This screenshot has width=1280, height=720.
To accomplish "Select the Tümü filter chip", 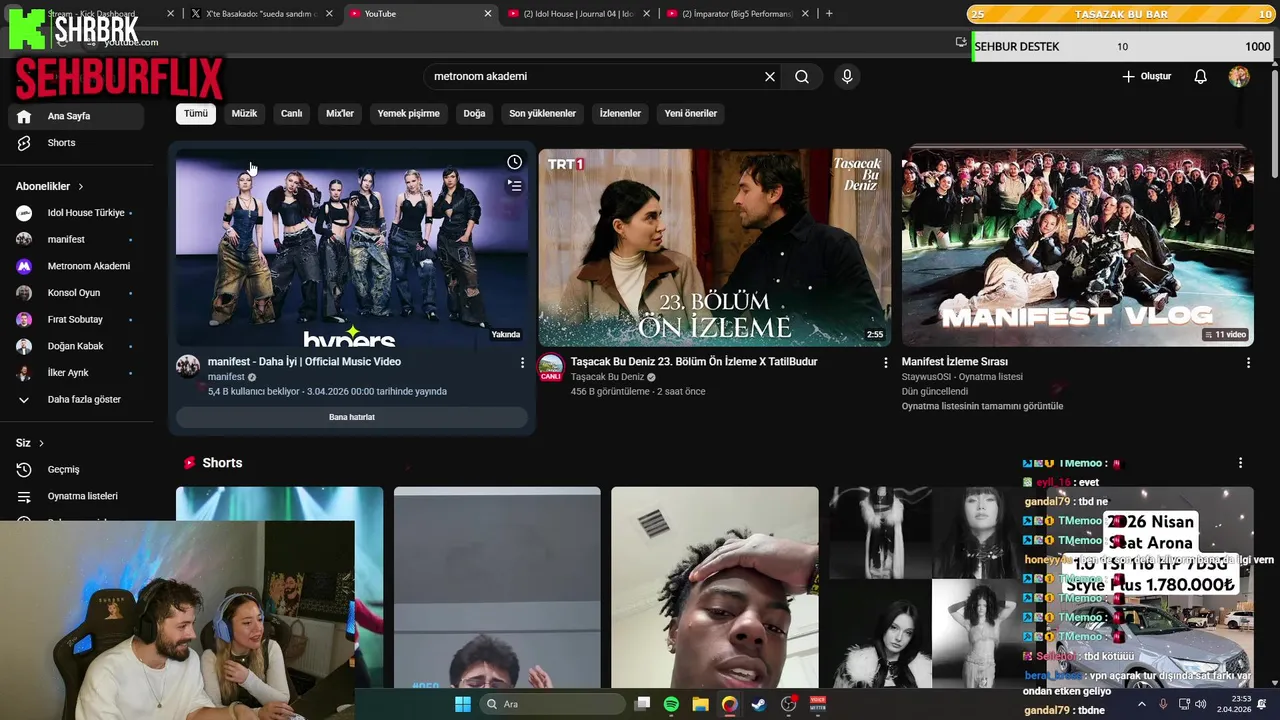I will coord(196,113).
